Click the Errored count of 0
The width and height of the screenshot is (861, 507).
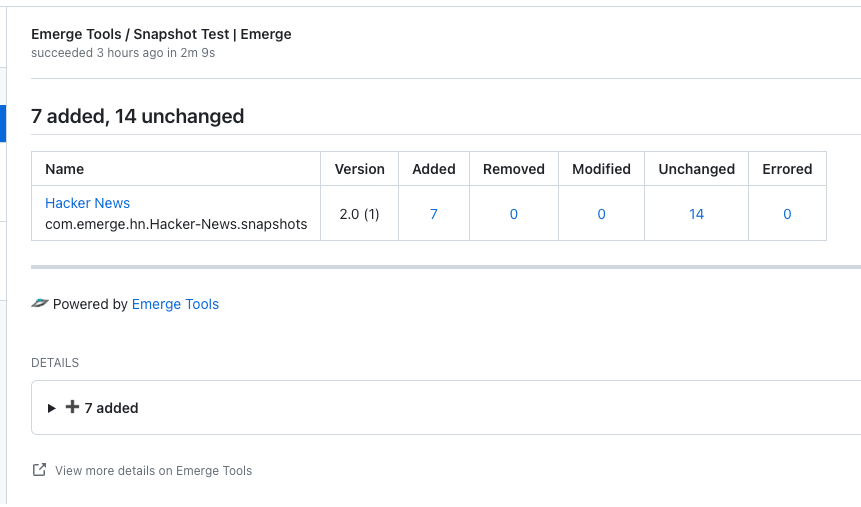[787, 214]
